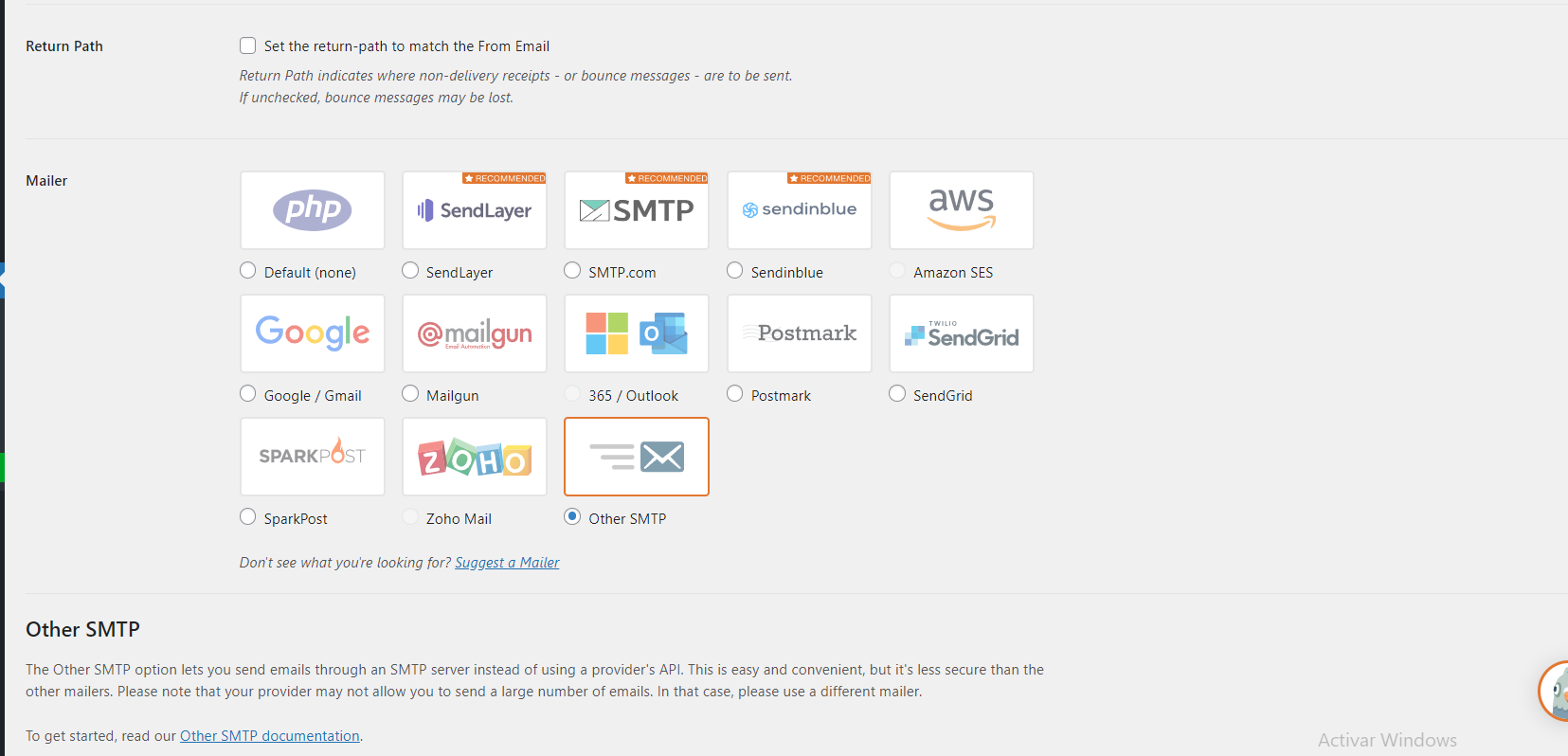Choose the SendLayer mailer logo tile

(475, 210)
